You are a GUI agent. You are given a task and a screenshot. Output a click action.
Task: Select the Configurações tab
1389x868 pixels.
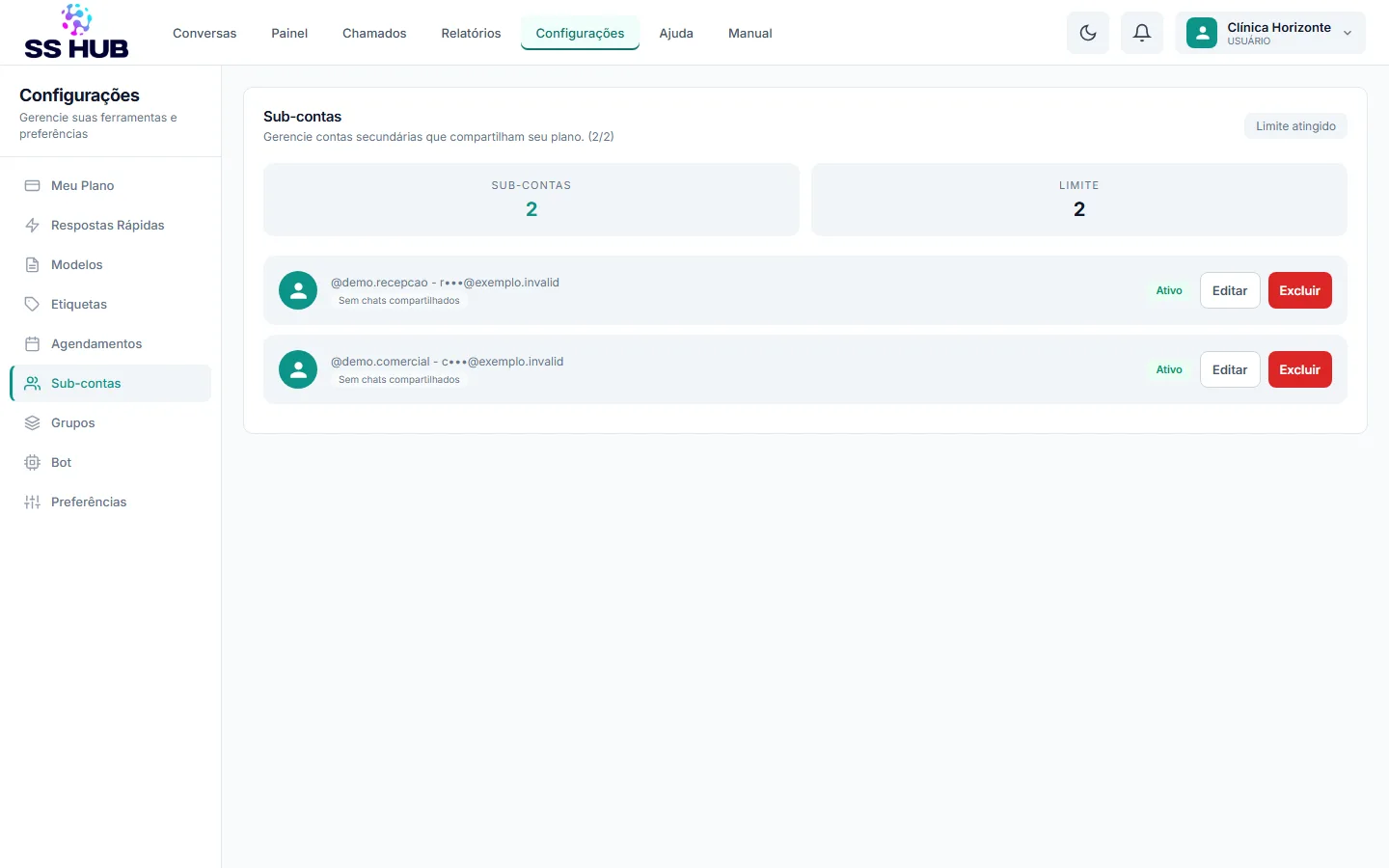(580, 33)
